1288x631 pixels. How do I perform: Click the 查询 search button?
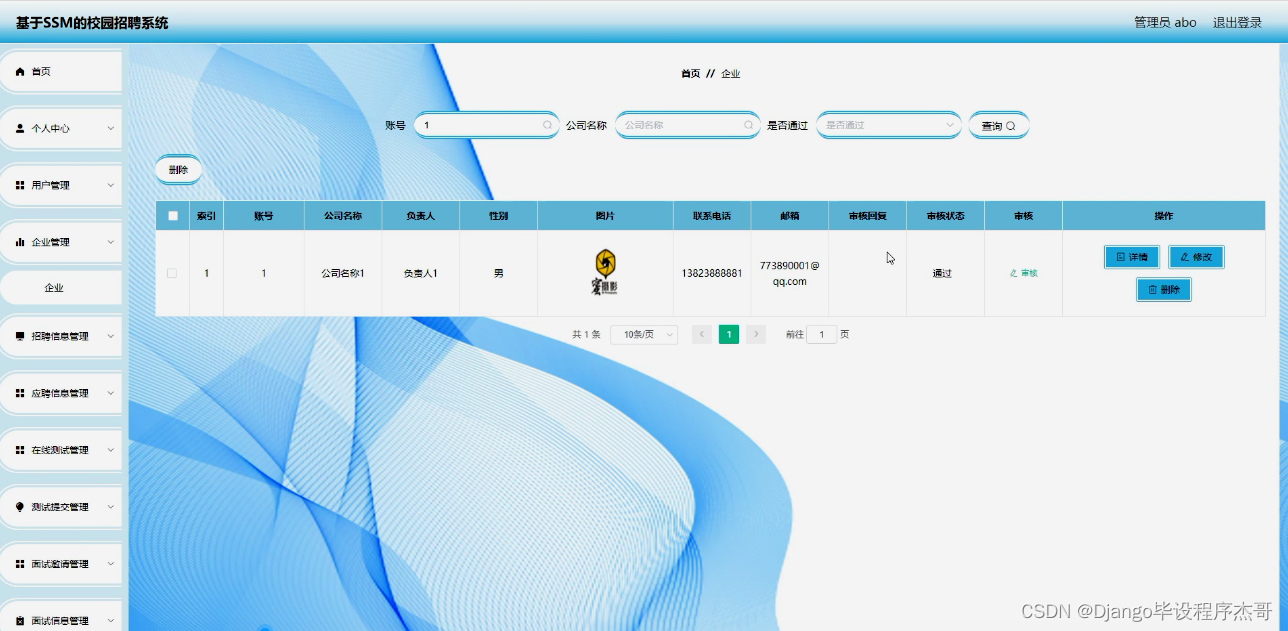(998, 126)
